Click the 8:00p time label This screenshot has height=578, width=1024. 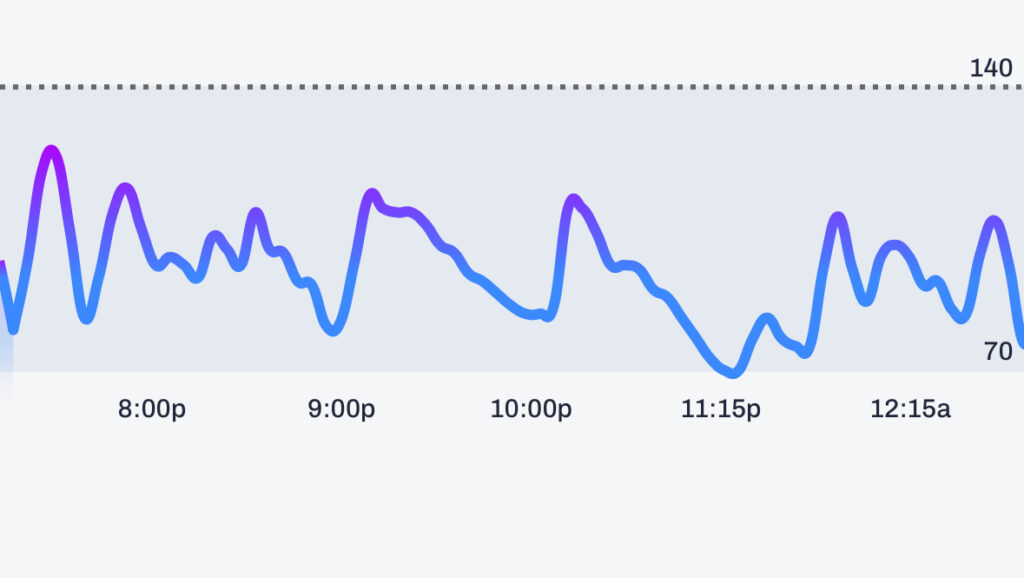152,408
